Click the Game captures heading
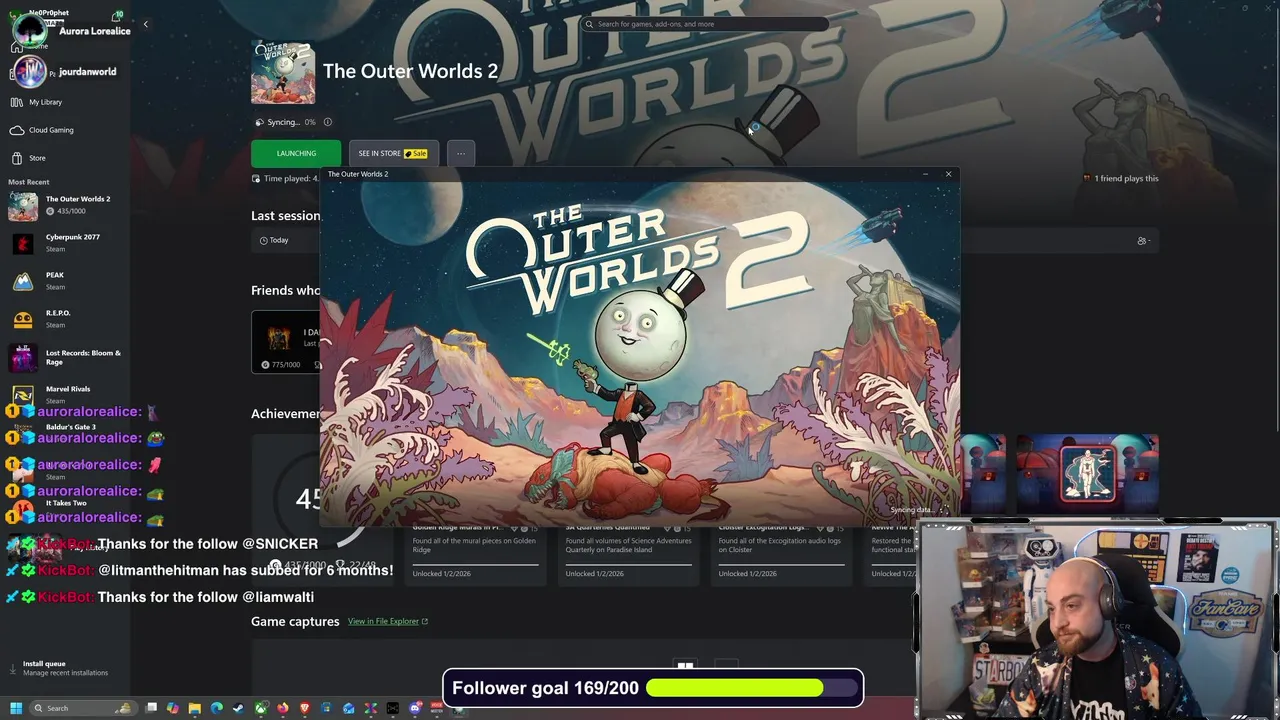 (295, 621)
